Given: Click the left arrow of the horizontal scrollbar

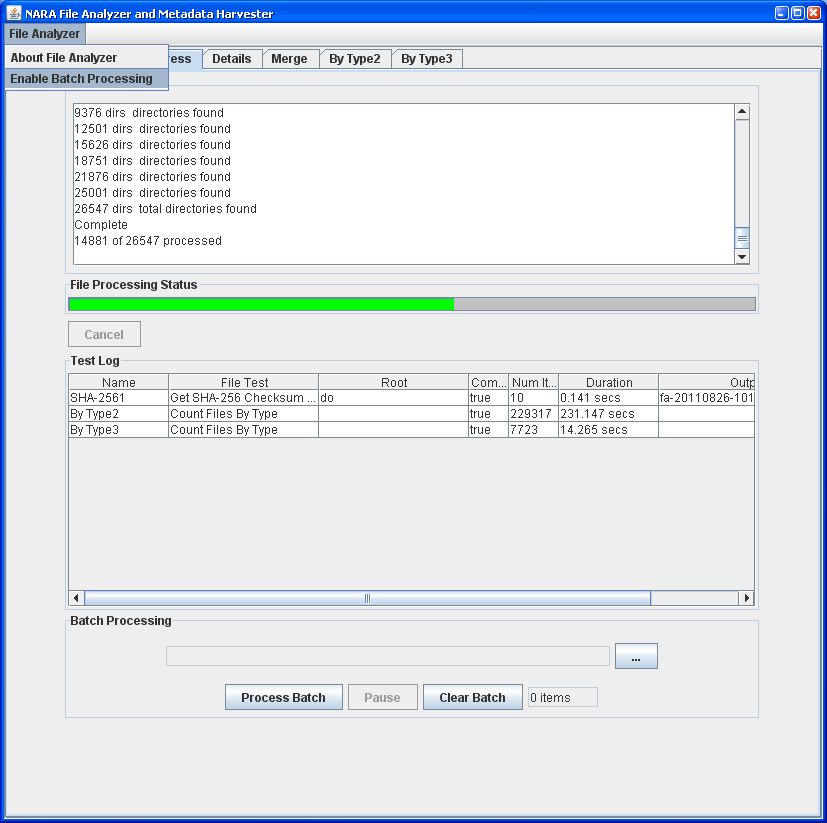Looking at the screenshot, I should click(x=75, y=597).
